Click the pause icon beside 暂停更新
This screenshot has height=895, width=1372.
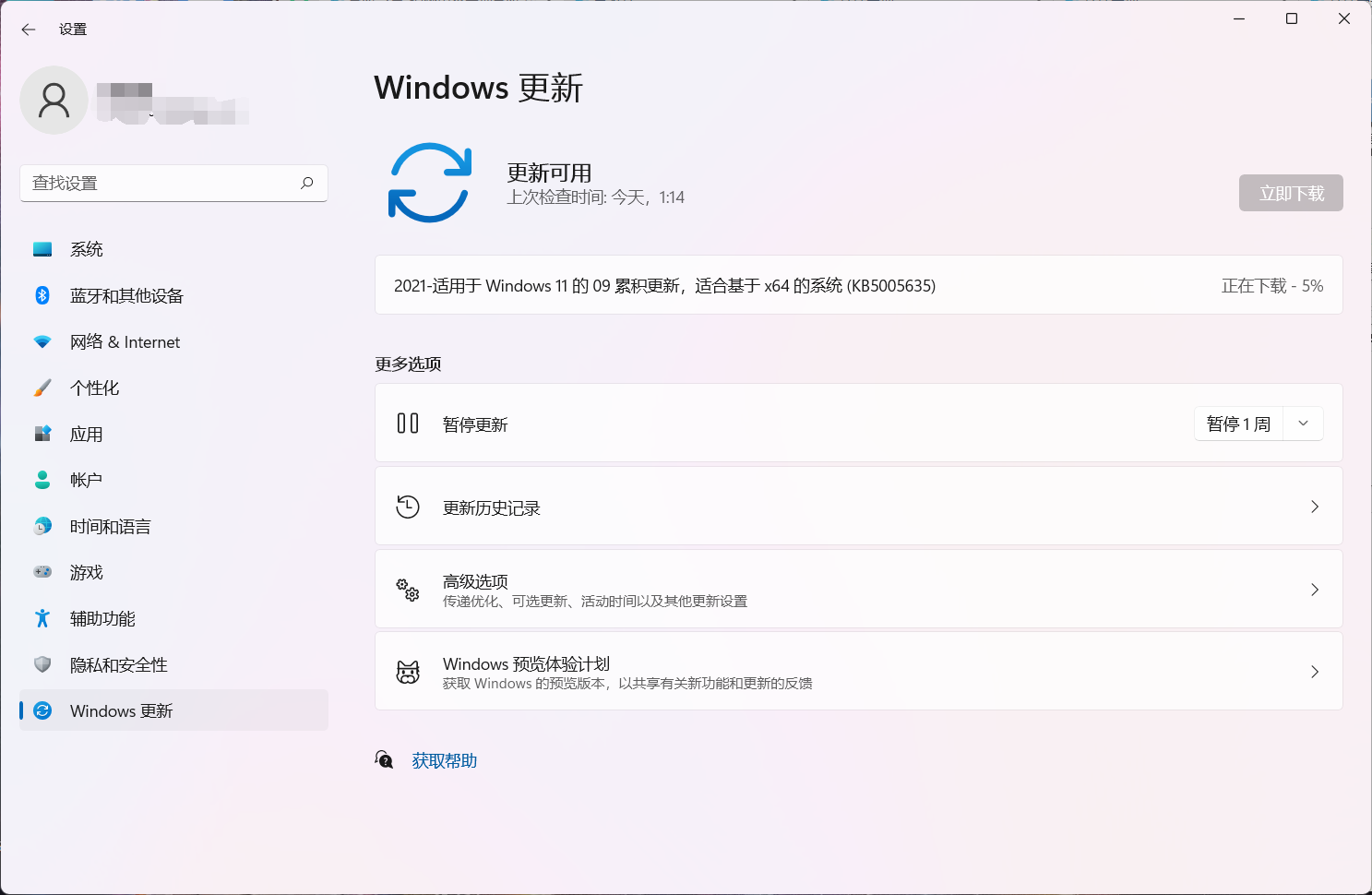408,424
